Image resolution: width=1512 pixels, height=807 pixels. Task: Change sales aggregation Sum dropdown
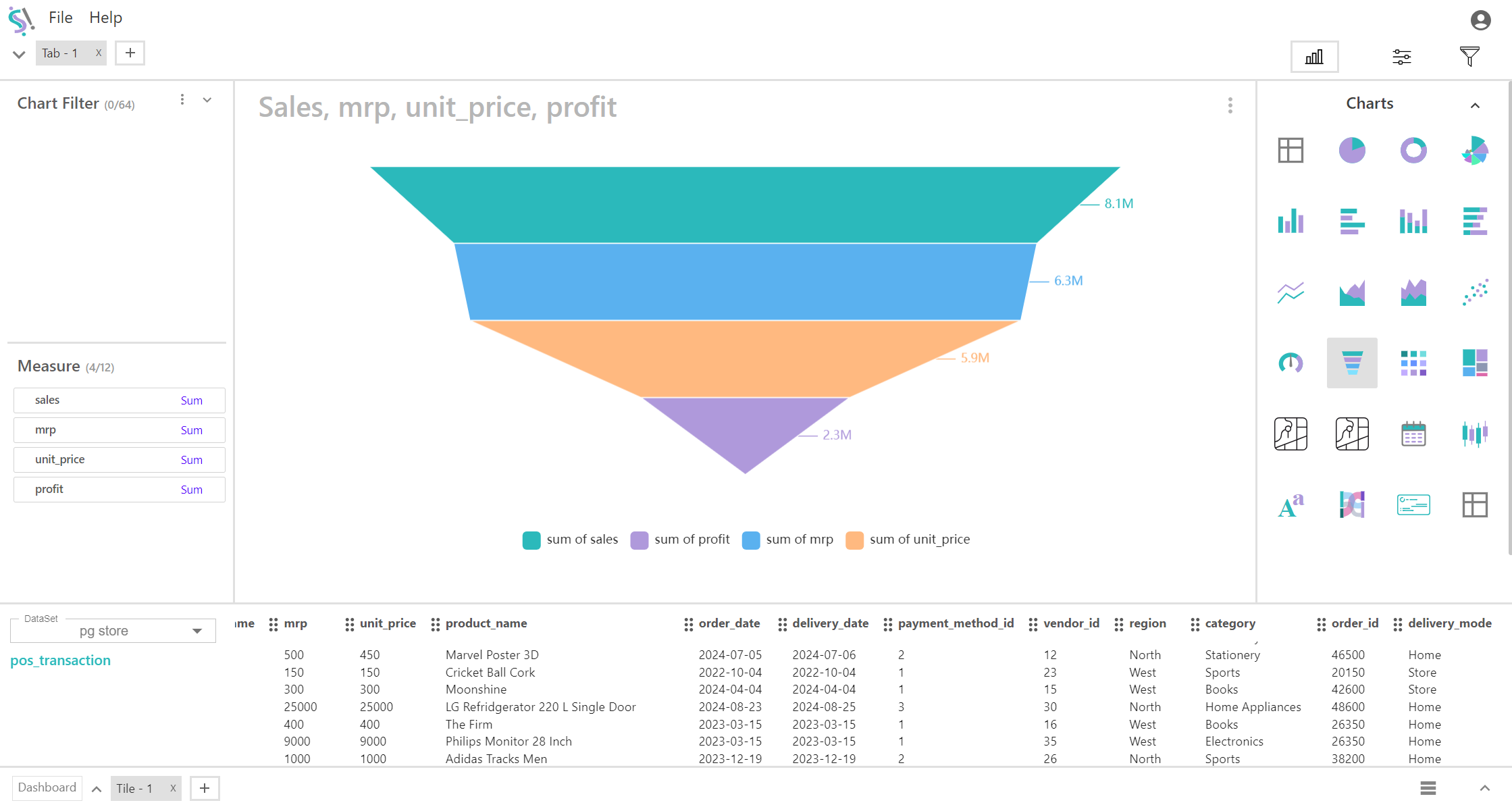click(x=191, y=400)
